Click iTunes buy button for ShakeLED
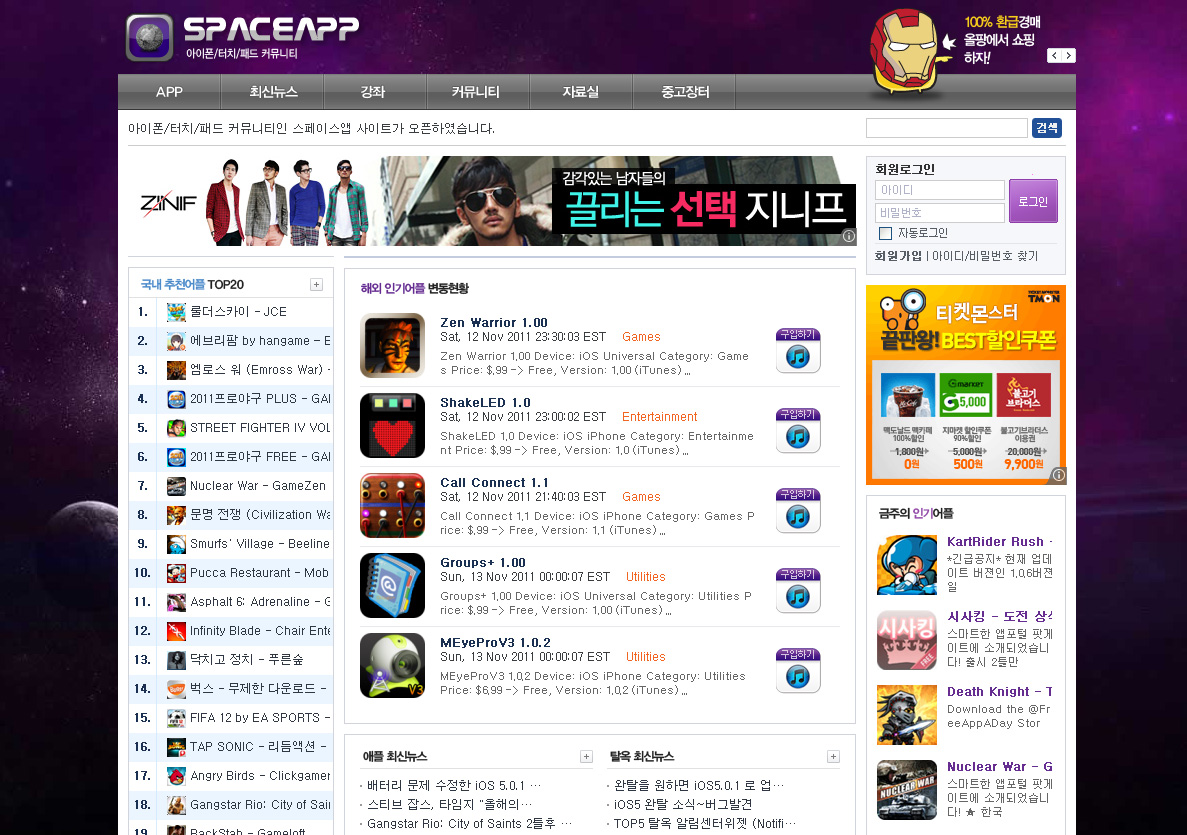 click(798, 431)
